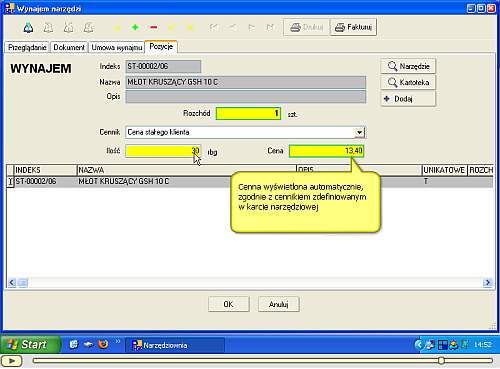
Task: Go to the last record arrow
Action: [x=270, y=27]
